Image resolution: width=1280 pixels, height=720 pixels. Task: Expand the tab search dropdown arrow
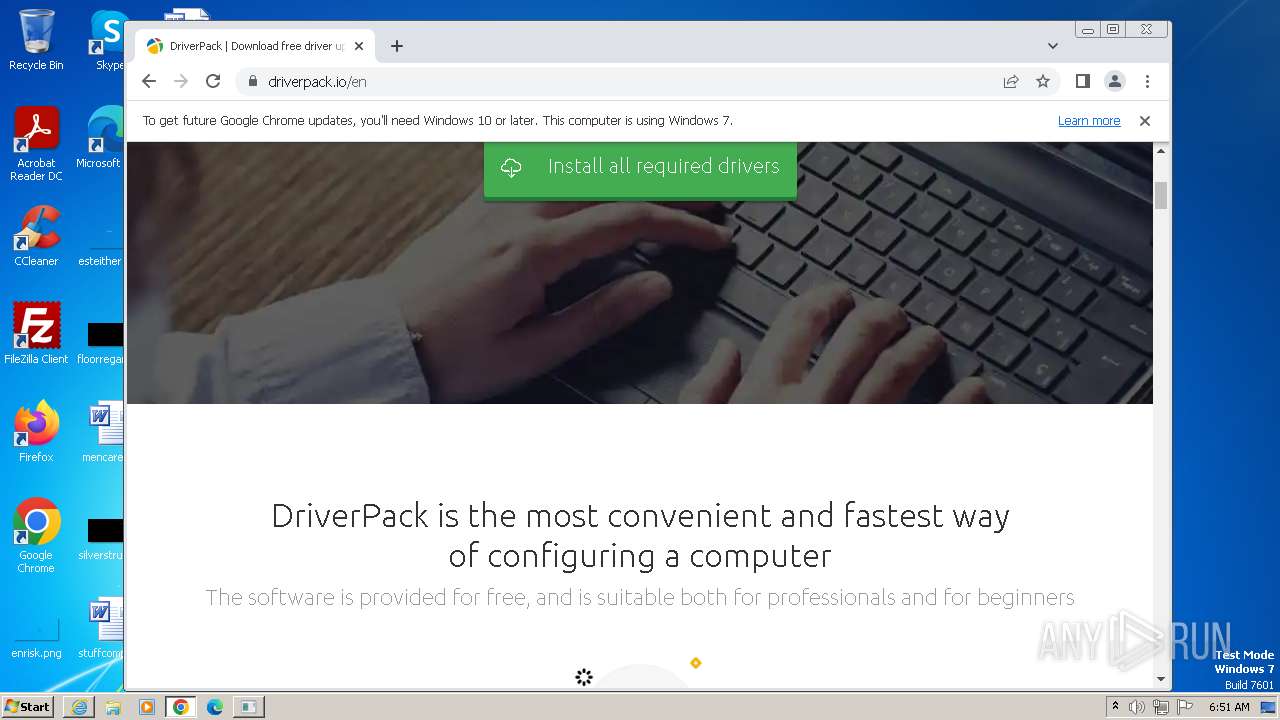click(1053, 46)
